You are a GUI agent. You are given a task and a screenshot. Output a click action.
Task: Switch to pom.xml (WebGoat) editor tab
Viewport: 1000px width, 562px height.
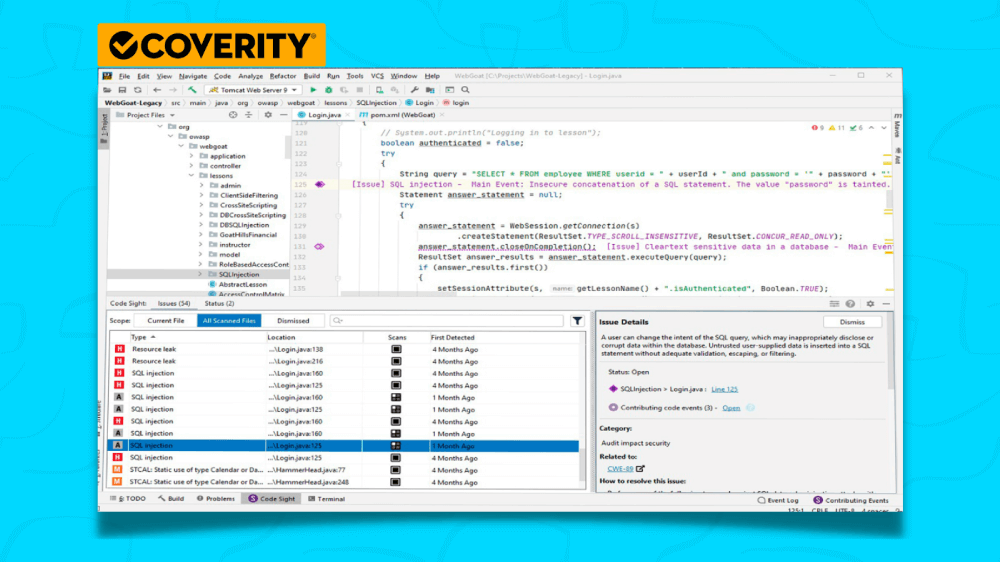402,115
